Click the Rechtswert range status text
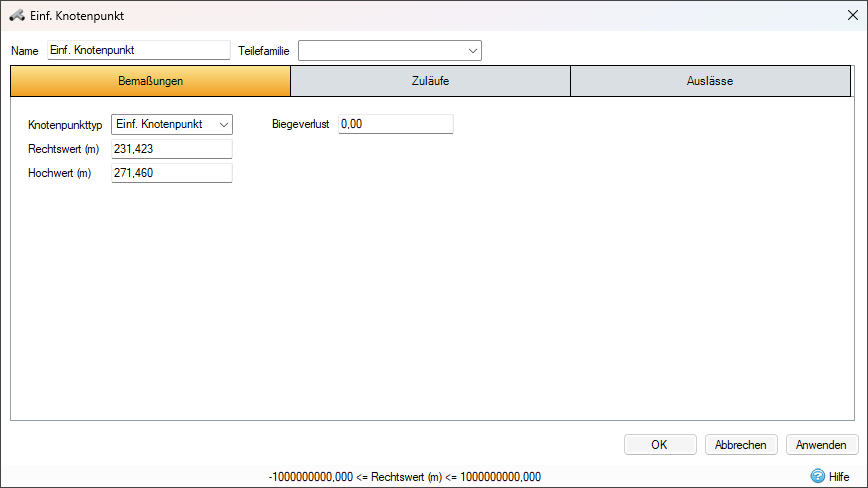This screenshot has height=488, width=868. pyautogui.click(x=405, y=477)
